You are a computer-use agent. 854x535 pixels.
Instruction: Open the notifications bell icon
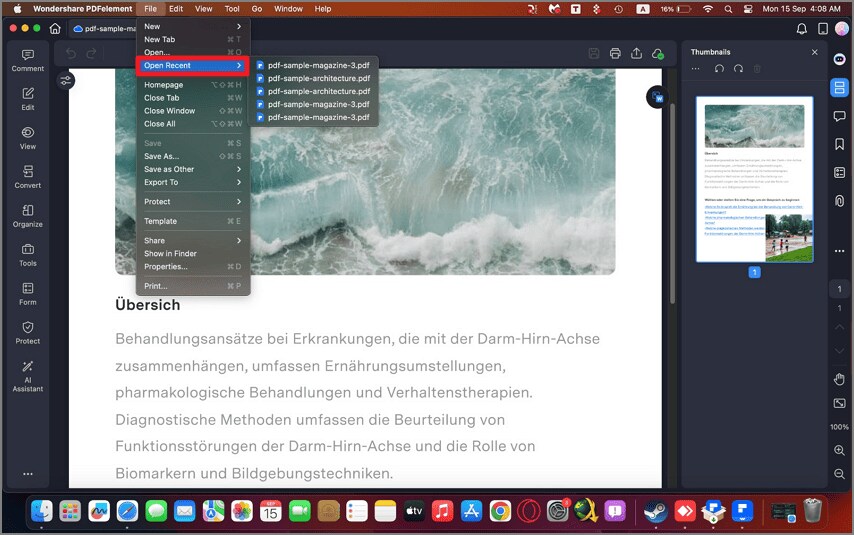802,29
